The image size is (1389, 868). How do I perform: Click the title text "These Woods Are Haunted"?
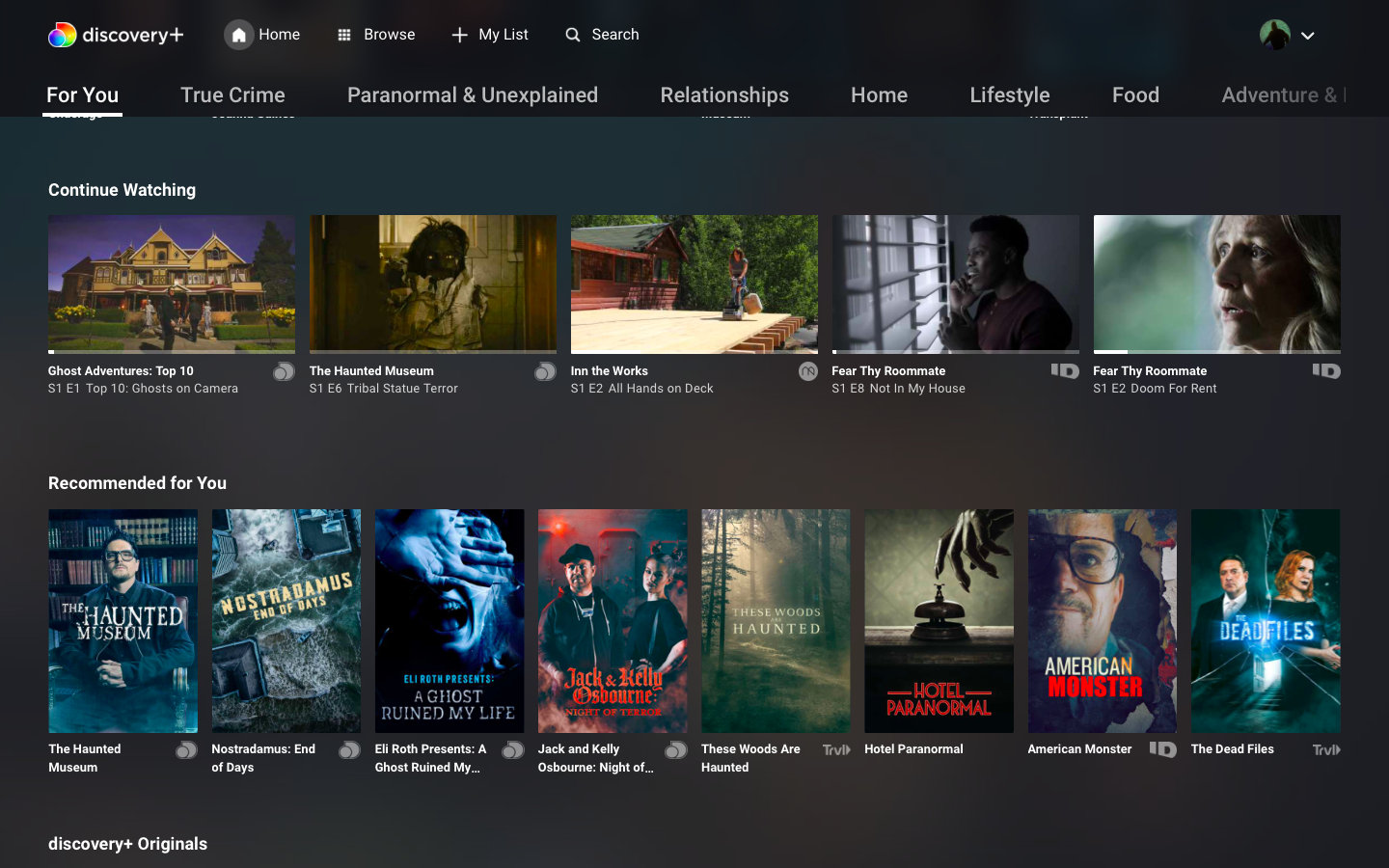[x=750, y=758]
